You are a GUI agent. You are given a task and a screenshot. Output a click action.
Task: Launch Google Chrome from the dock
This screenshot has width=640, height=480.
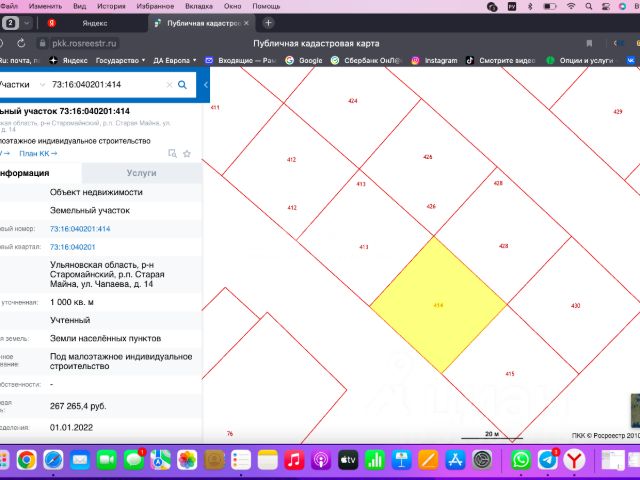(27, 460)
